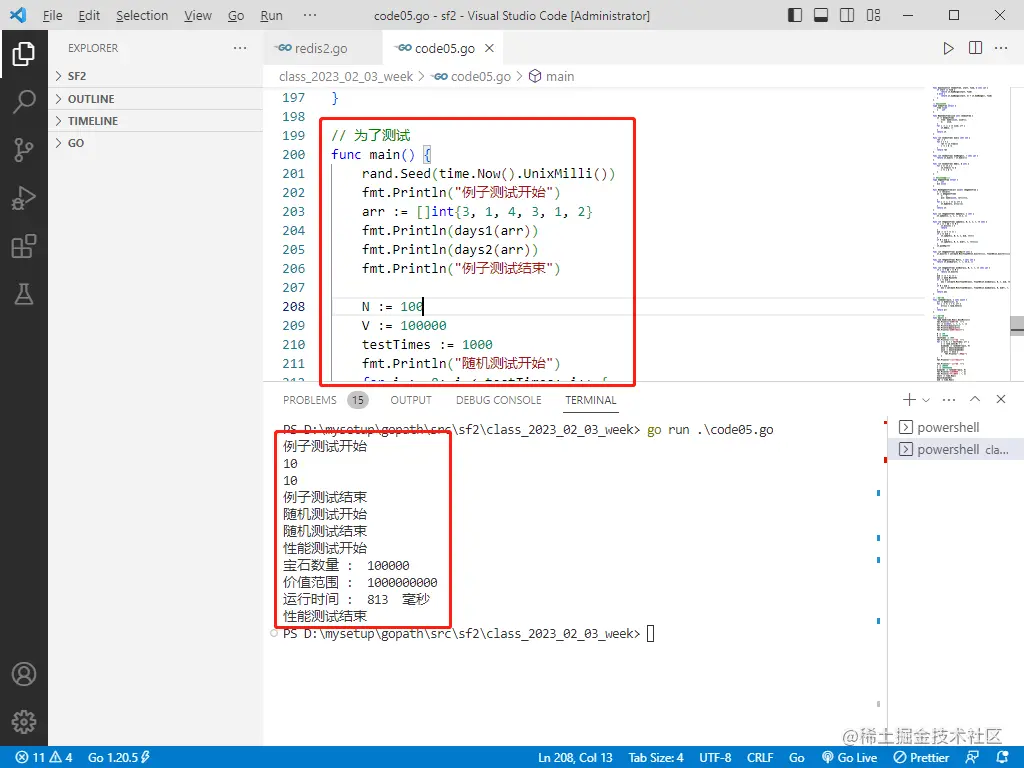Open the Accounts icon
This screenshot has width=1024, height=768.
[x=24, y=674]
